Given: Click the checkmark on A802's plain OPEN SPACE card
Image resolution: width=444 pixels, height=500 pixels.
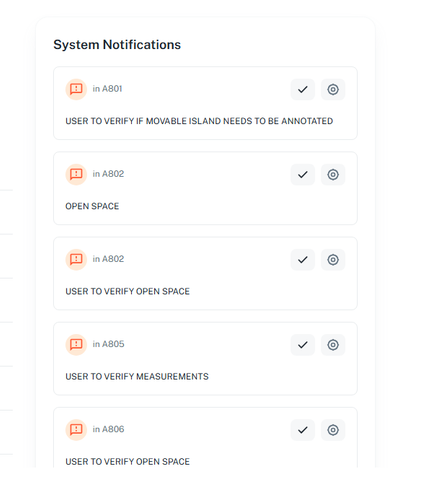Looking at the screenshot, I should pyautogui.click(x=303, y=174).
